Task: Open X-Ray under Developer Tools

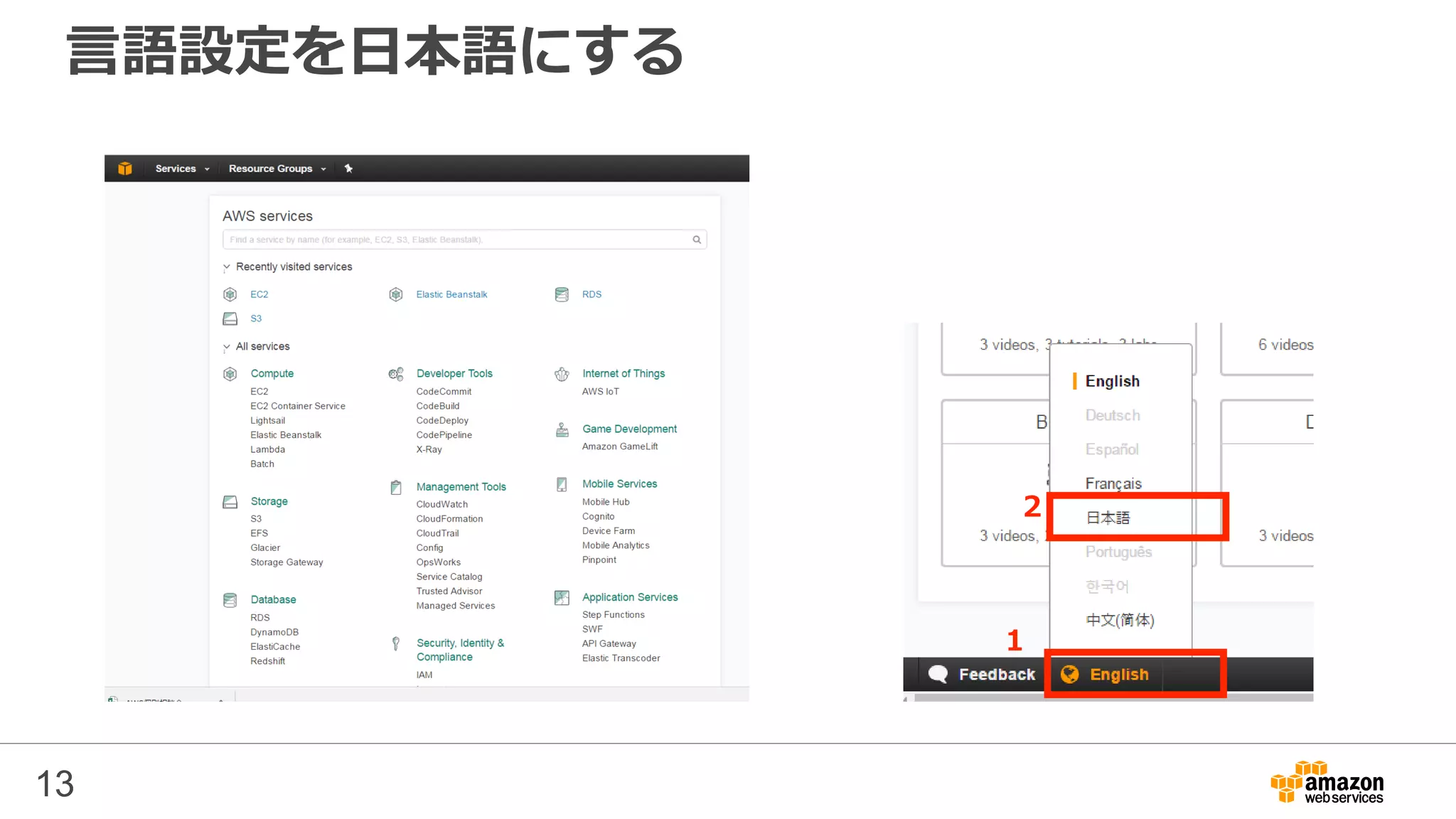Action: (429, 449)
